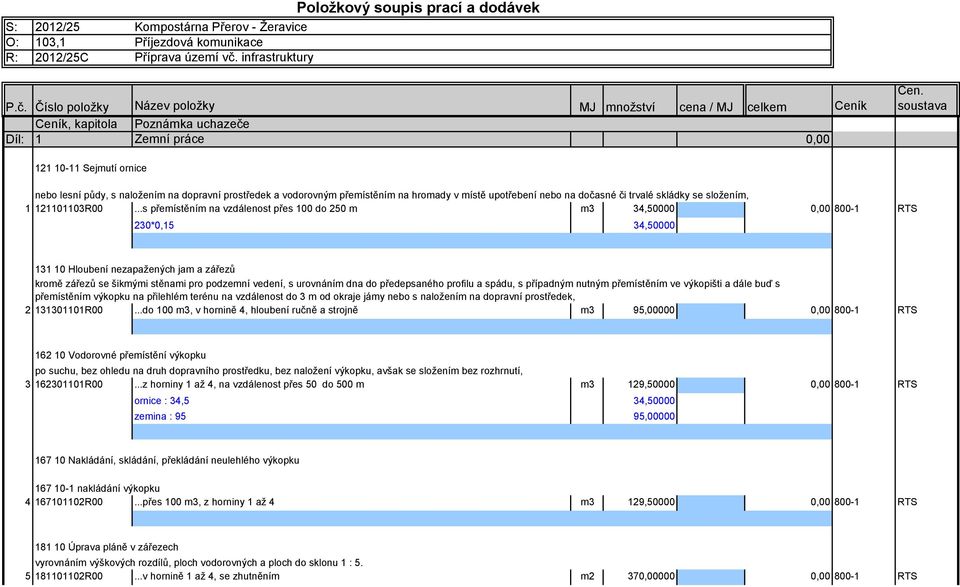This screenshot has height=587, width=960.
Task: Click quantity 370,00000 for item 181101102R00
Action: pos(651,576)
